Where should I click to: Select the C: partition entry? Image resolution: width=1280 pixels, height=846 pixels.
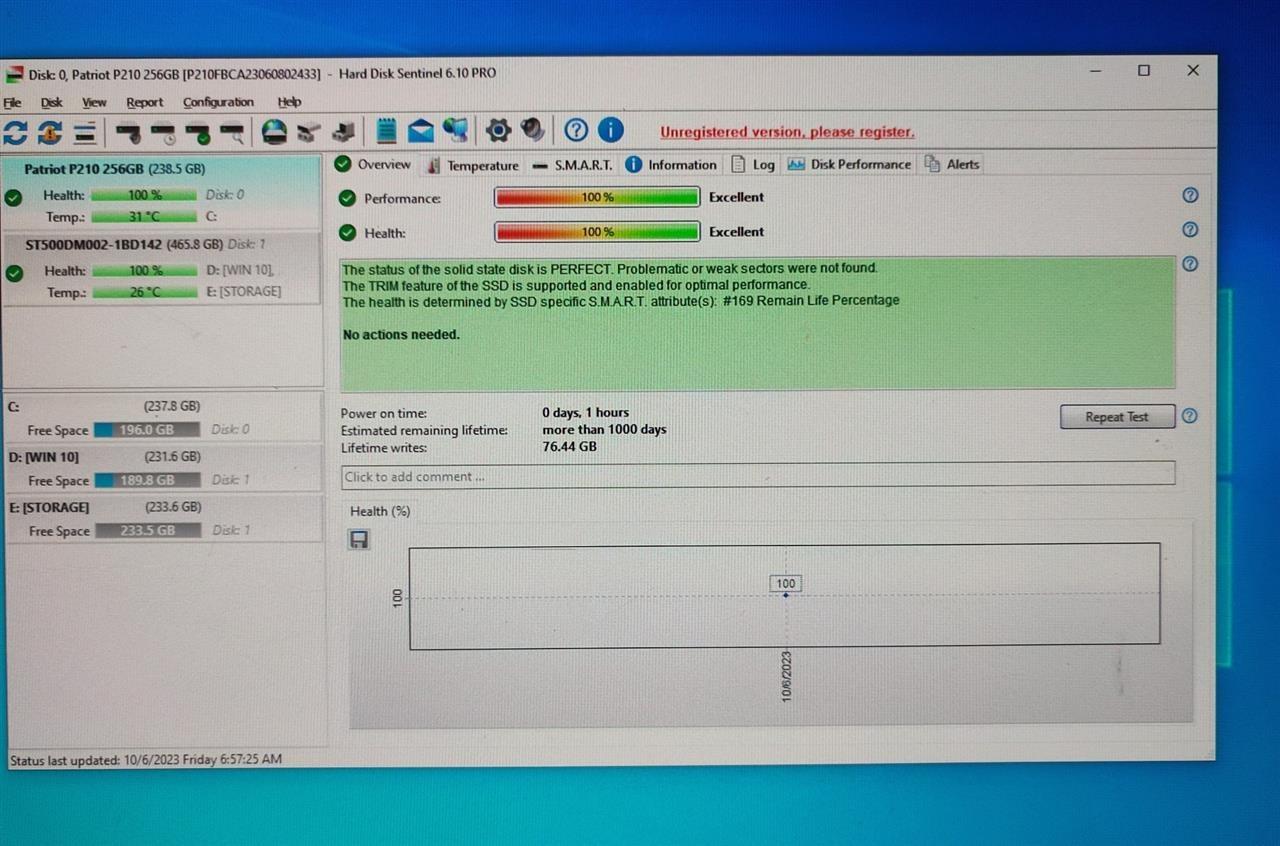163,418
